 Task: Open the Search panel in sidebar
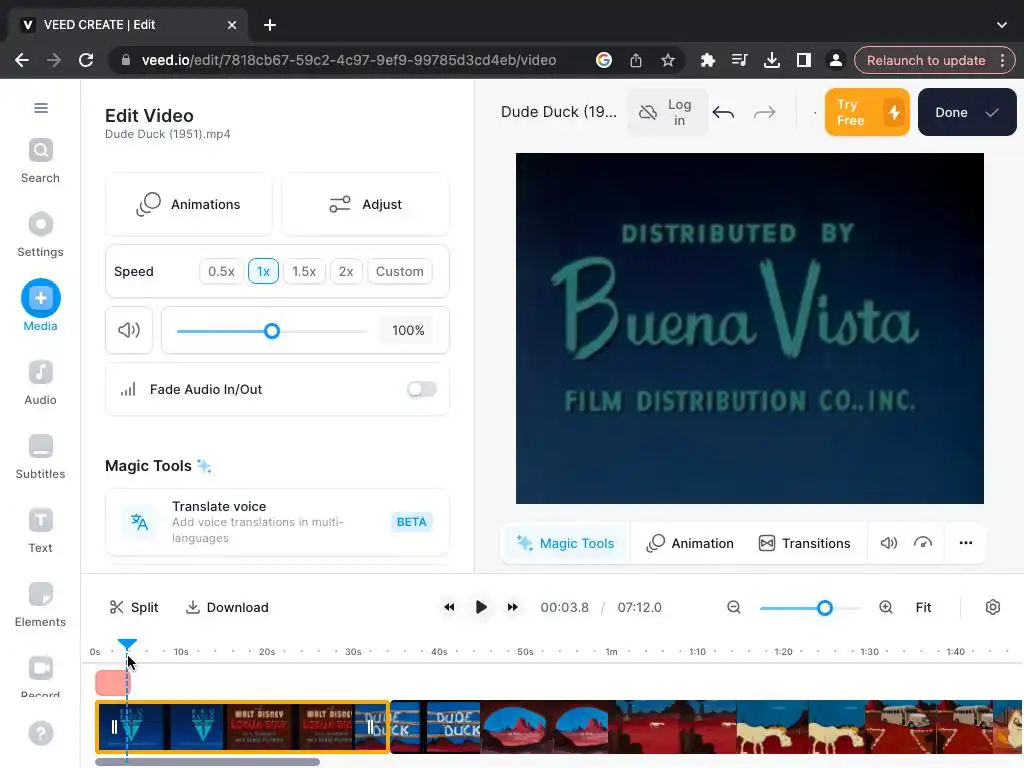click(x=40, y=161)
